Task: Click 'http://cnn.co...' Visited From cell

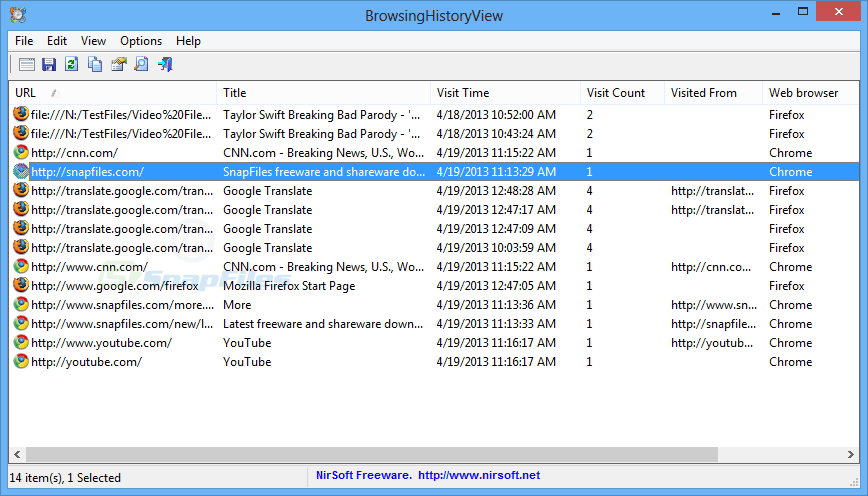Action: pyautogui.click(x=711, y=267)
